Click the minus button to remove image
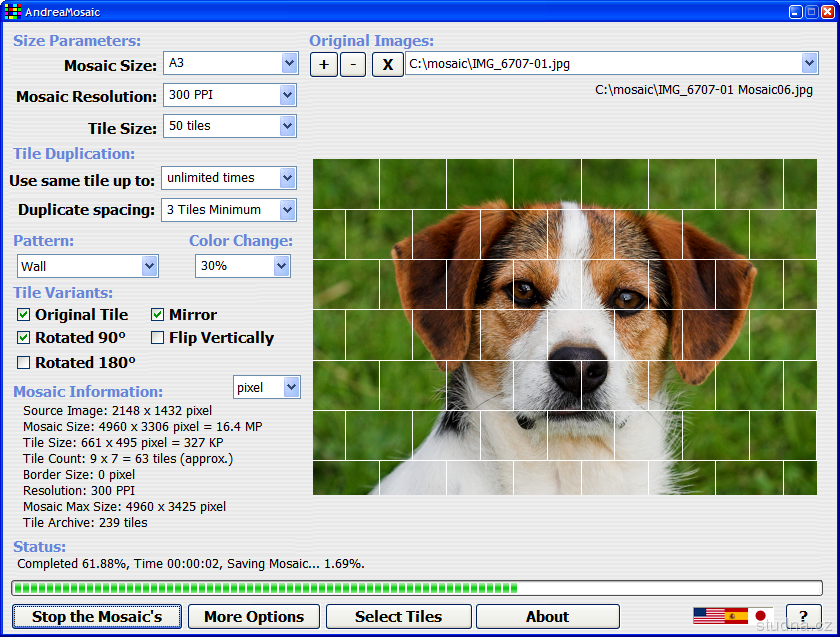The image size is (840, 637). 353,65
